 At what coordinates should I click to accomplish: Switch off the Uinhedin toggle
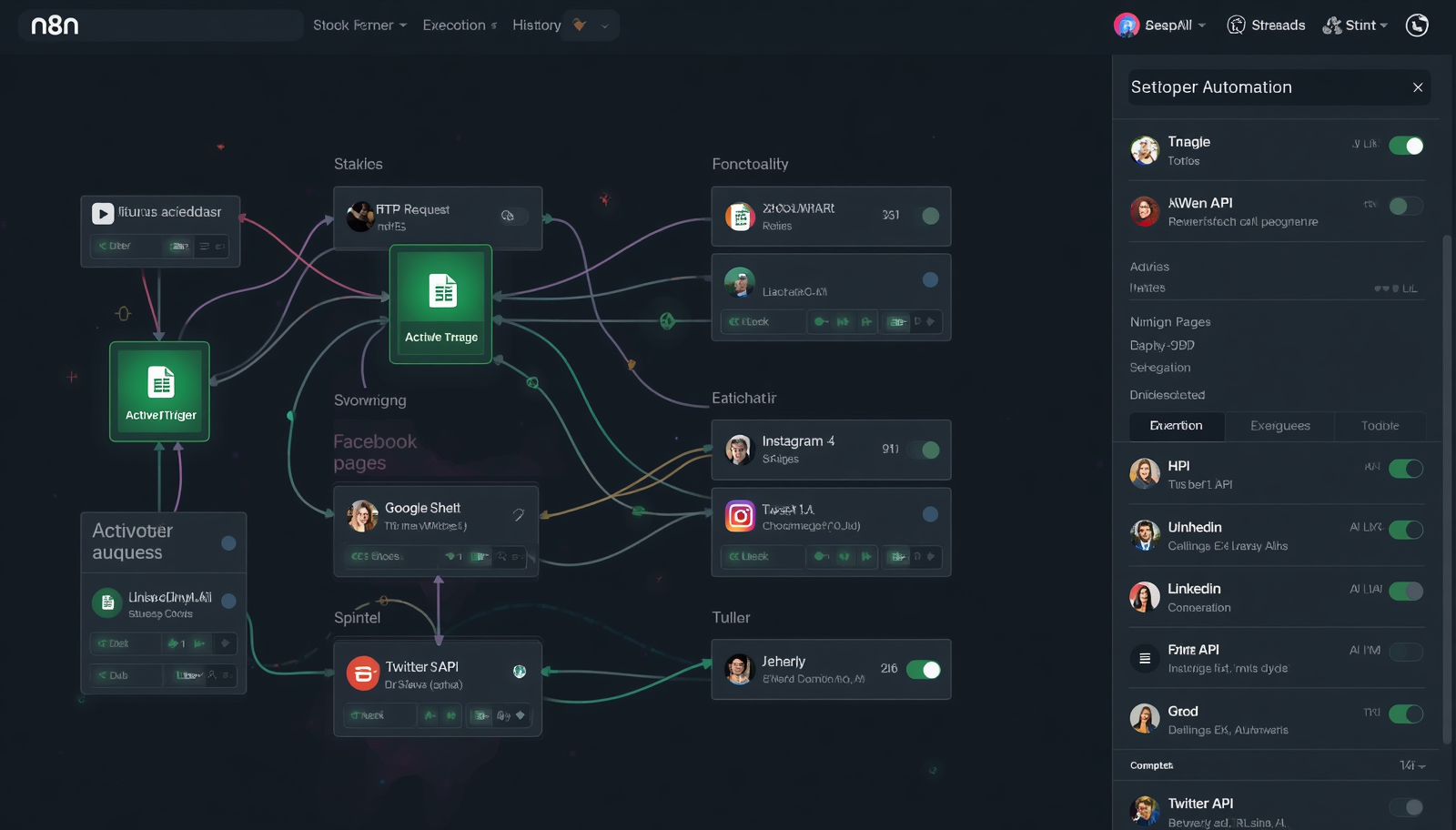[x=1406, y=530]
